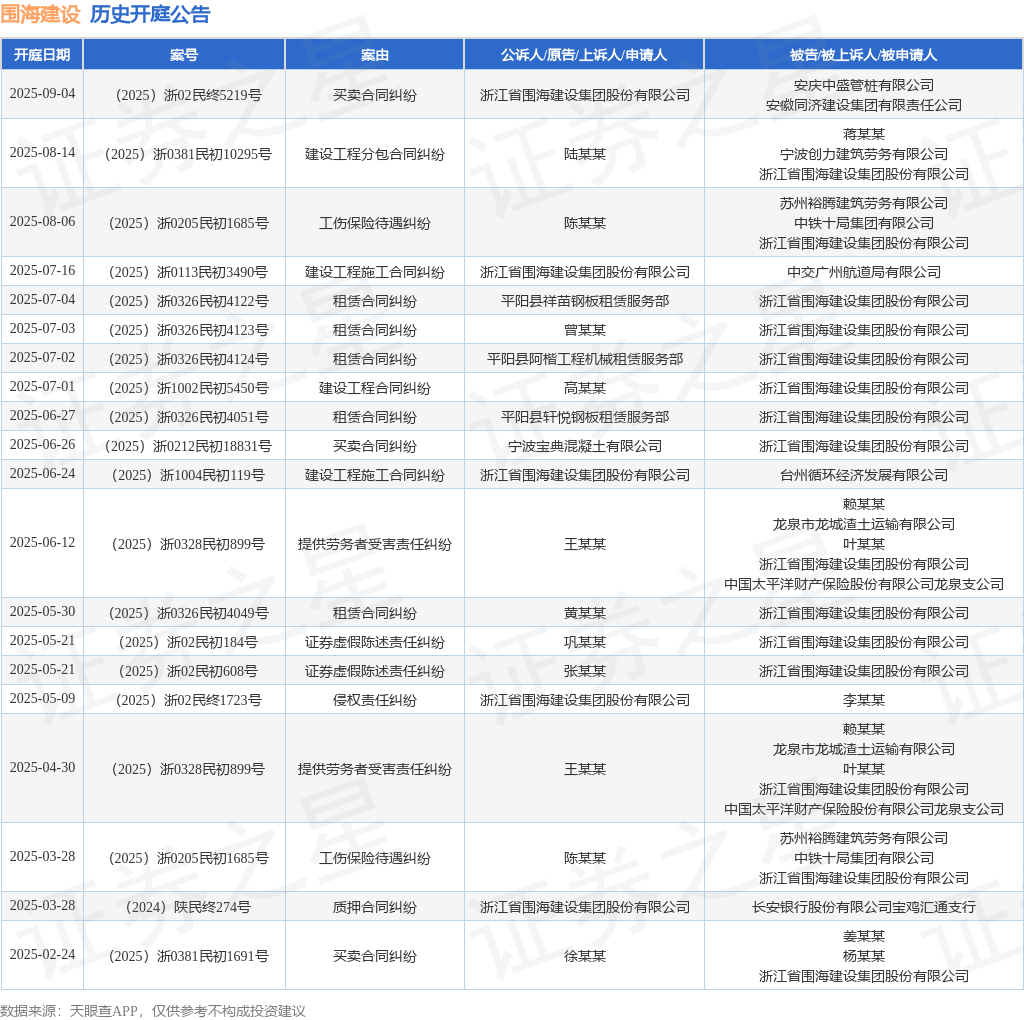The width and height of the screenshot is (1024, 1020).
Task: Click the 历史开庭公告 heading
Action: tap(150, 14)
